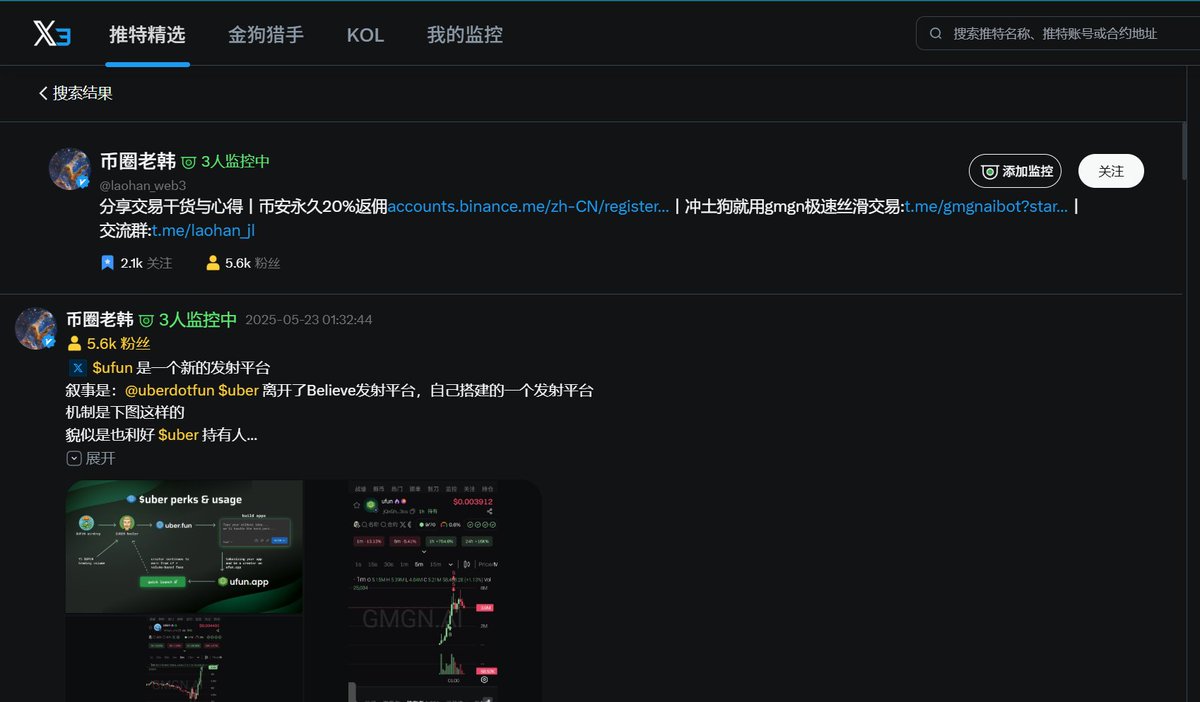Click the tweet timestamp 2025-05-23 01:32:44
This screenshot has height=702, width=1200.
click(309, 320)
